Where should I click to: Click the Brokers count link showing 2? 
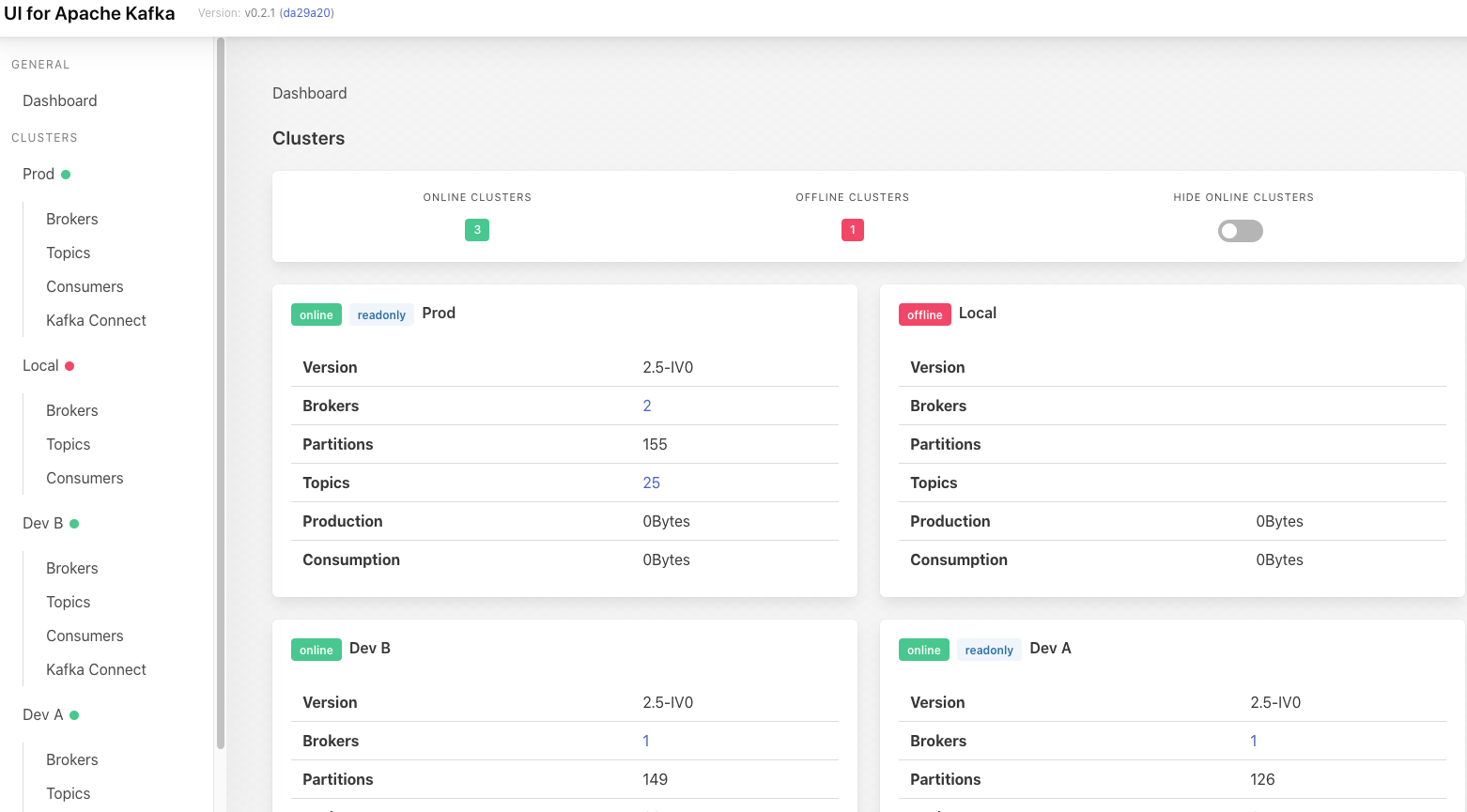pyautogui.click(x=646, y=406)
